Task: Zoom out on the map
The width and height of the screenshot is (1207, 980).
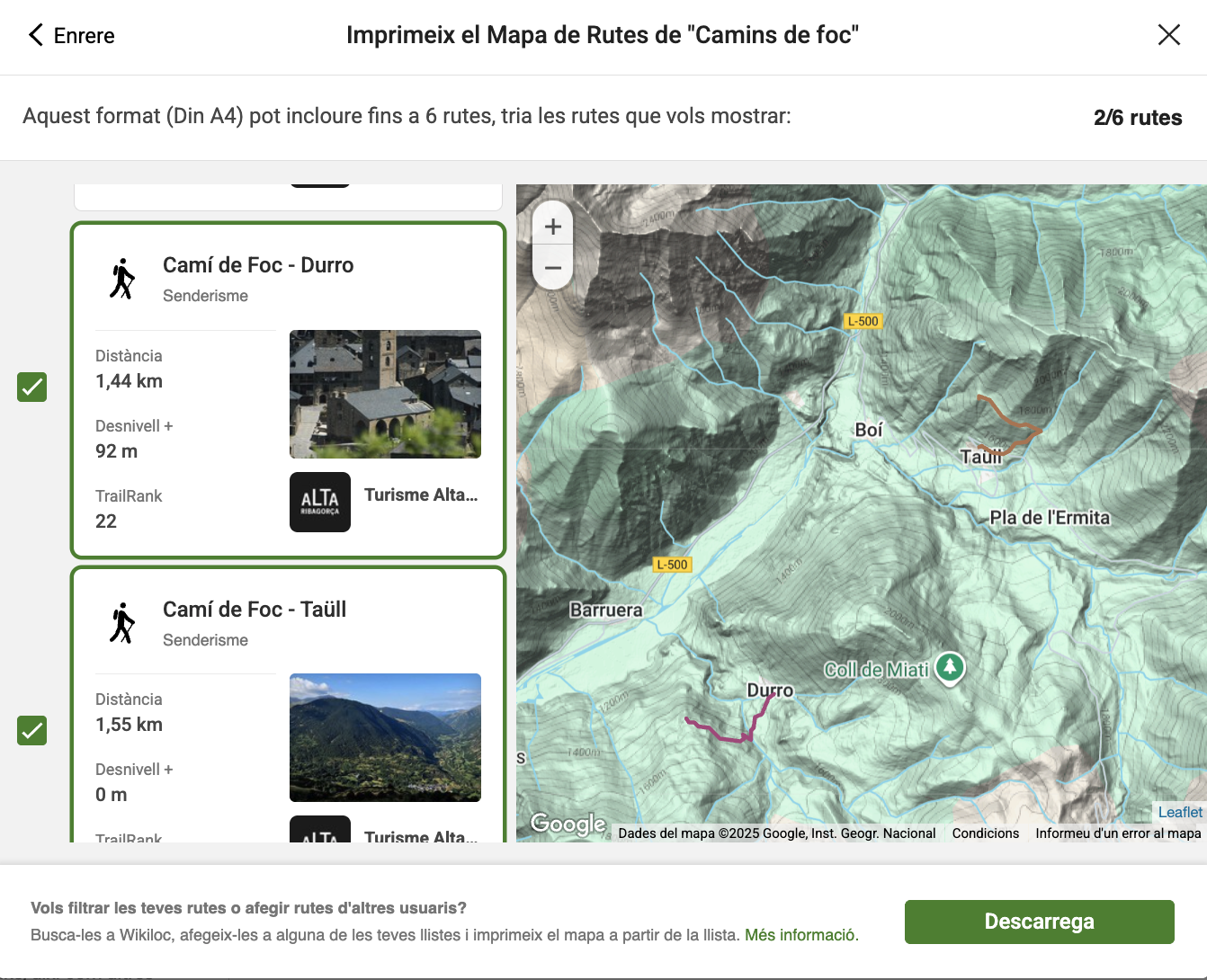Action: 553,267
